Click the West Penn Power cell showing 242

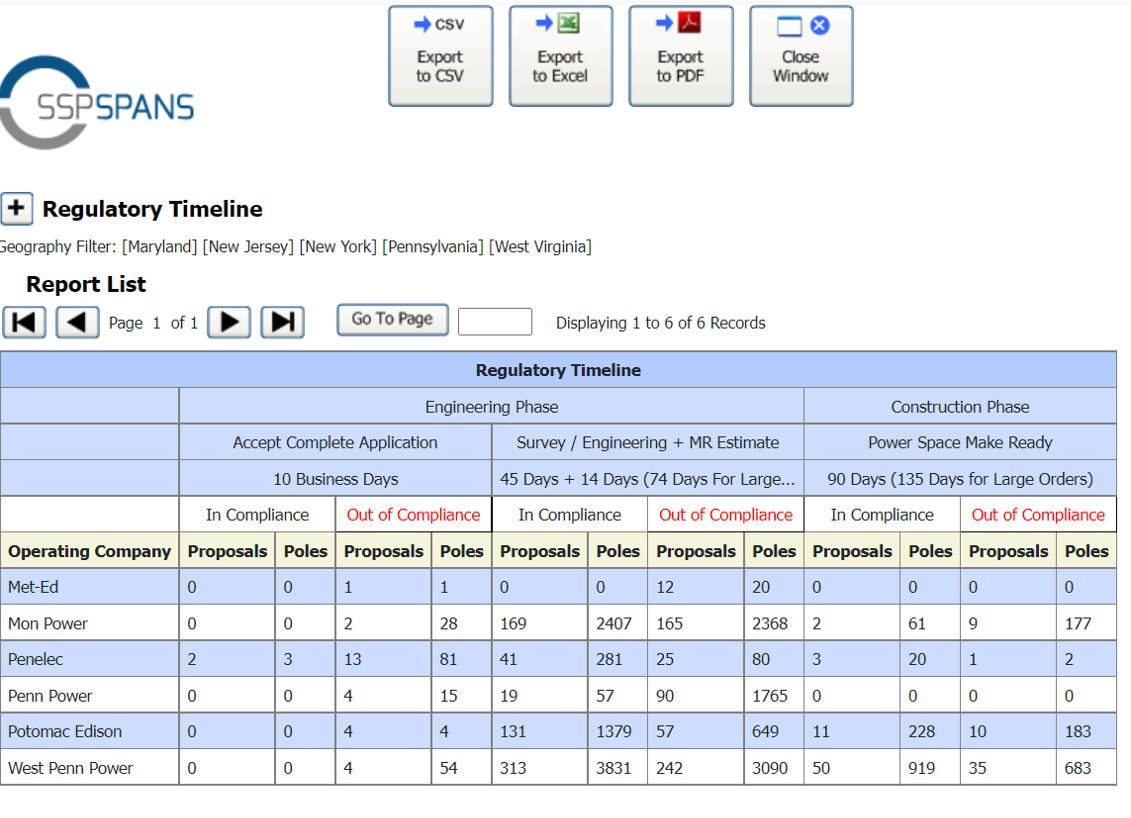coord(696,768)
